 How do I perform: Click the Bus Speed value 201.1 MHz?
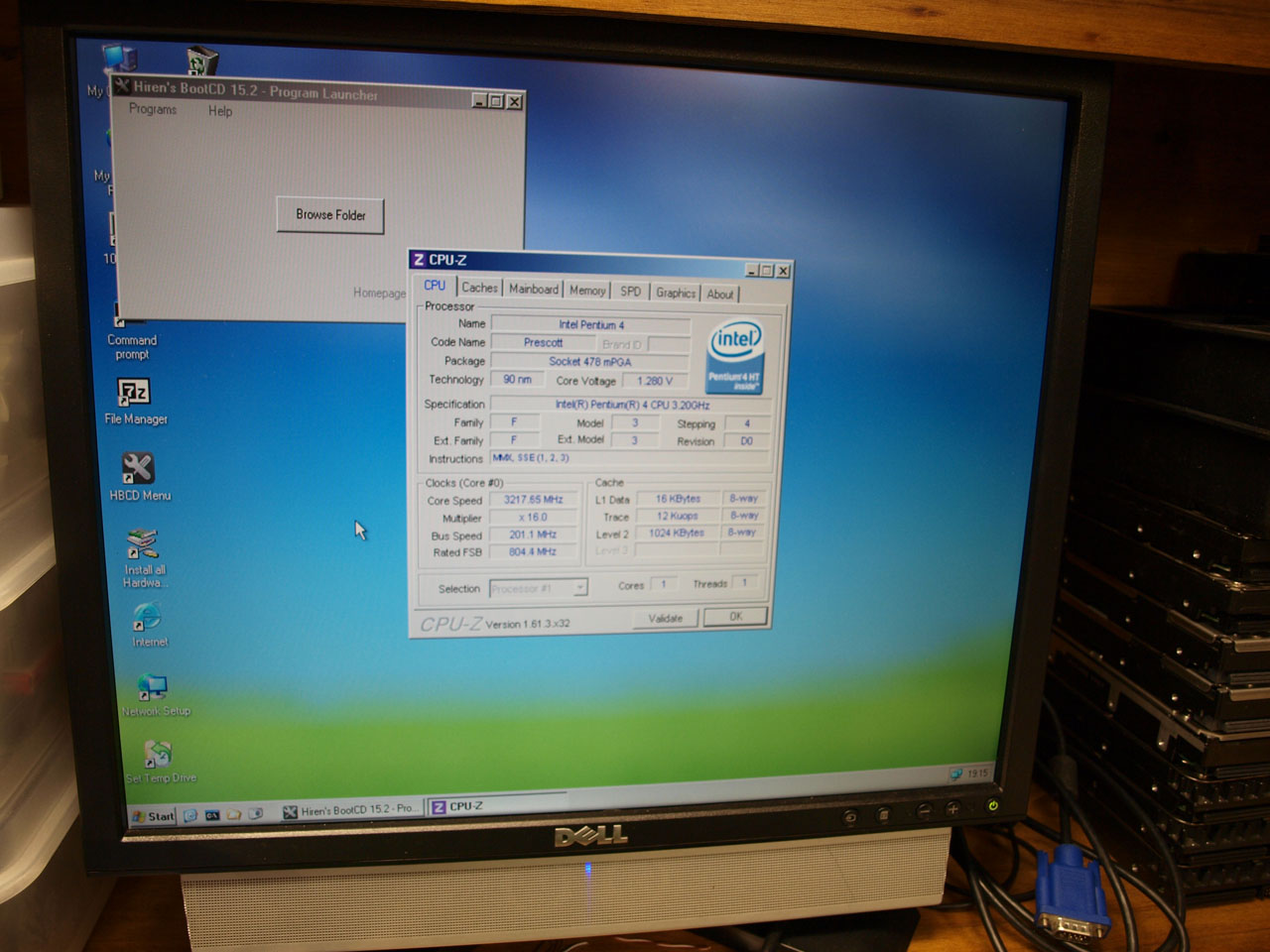pos(533,534)
